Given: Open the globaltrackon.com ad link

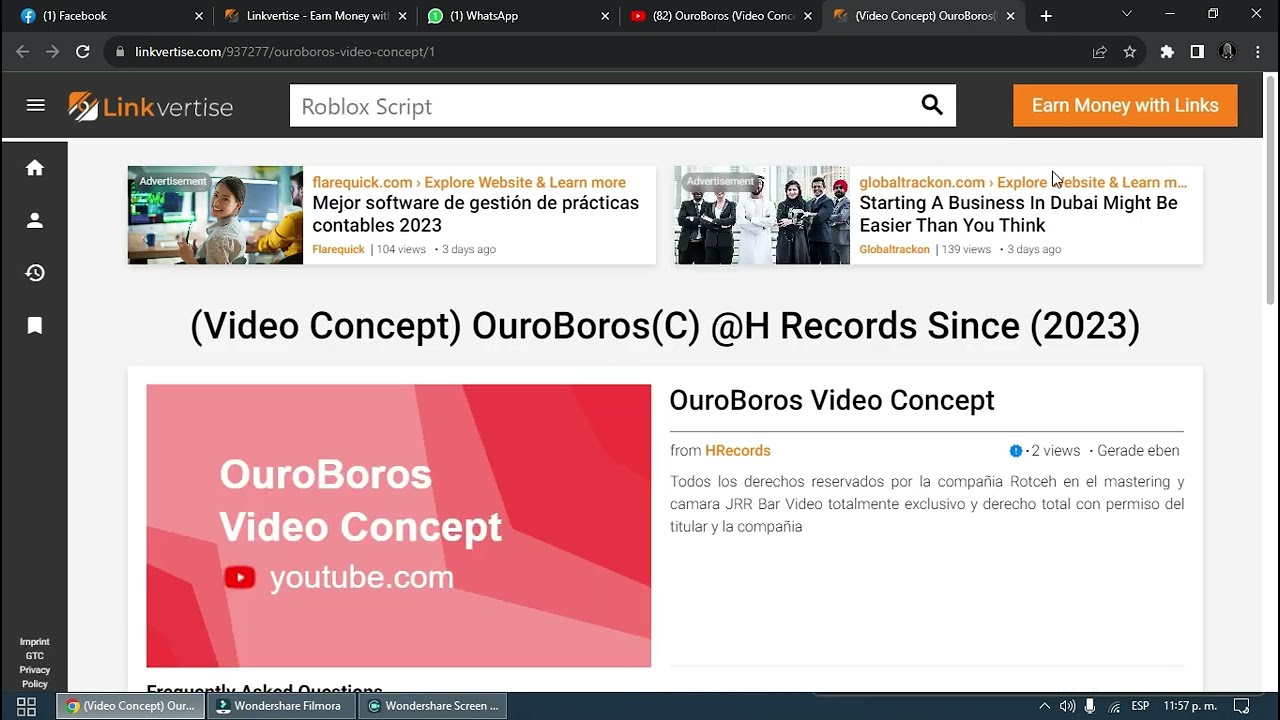Looking at the screenshot, I should tap(1023, 182).
